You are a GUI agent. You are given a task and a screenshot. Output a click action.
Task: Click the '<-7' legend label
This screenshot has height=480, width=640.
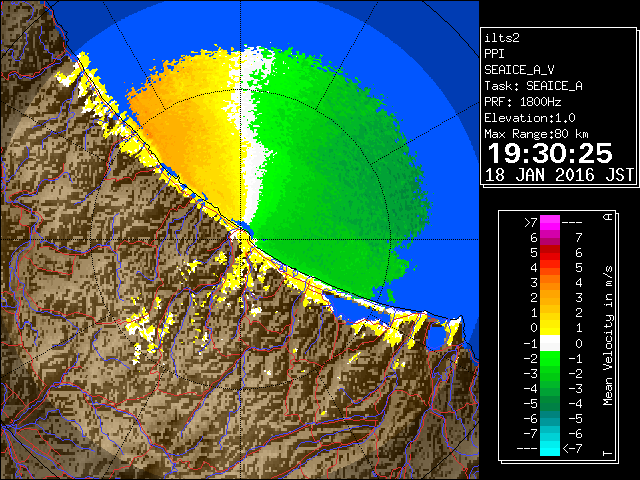pos(572,449)
